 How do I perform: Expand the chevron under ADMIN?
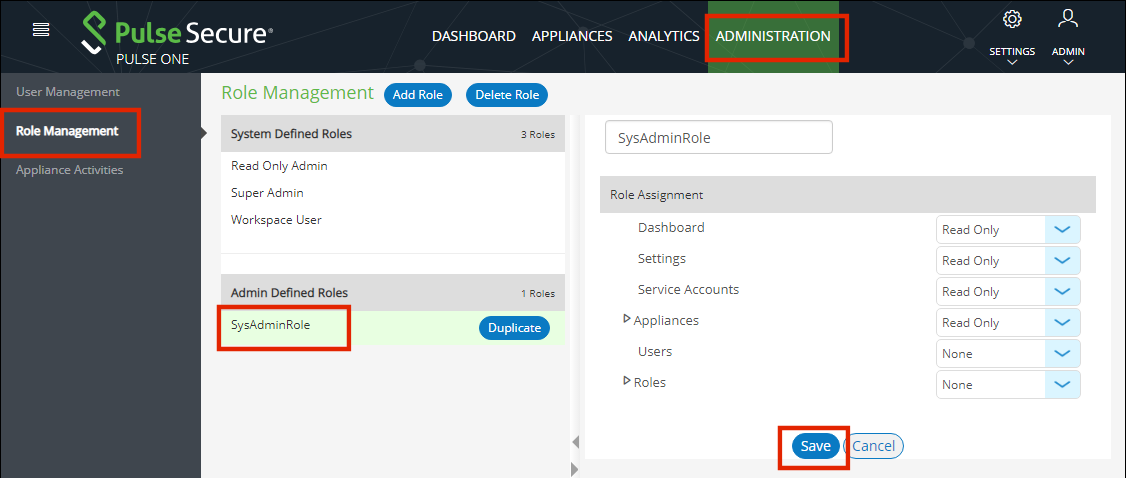tap(1068, 62)
